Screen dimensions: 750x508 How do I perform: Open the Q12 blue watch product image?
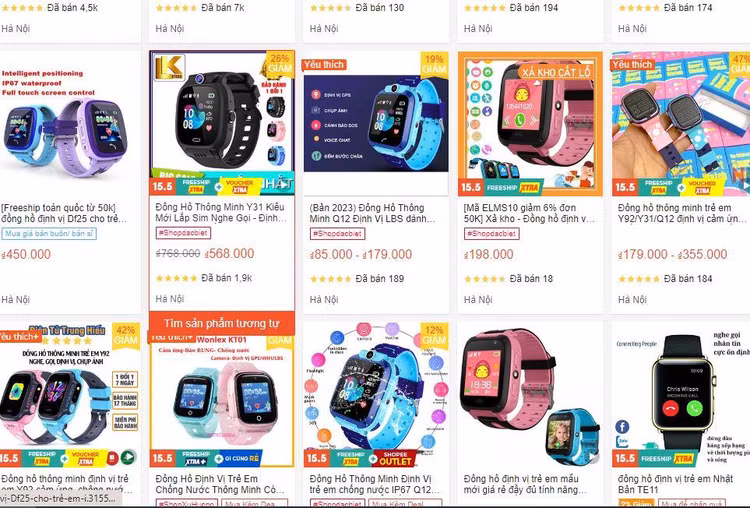click(376, 123)
